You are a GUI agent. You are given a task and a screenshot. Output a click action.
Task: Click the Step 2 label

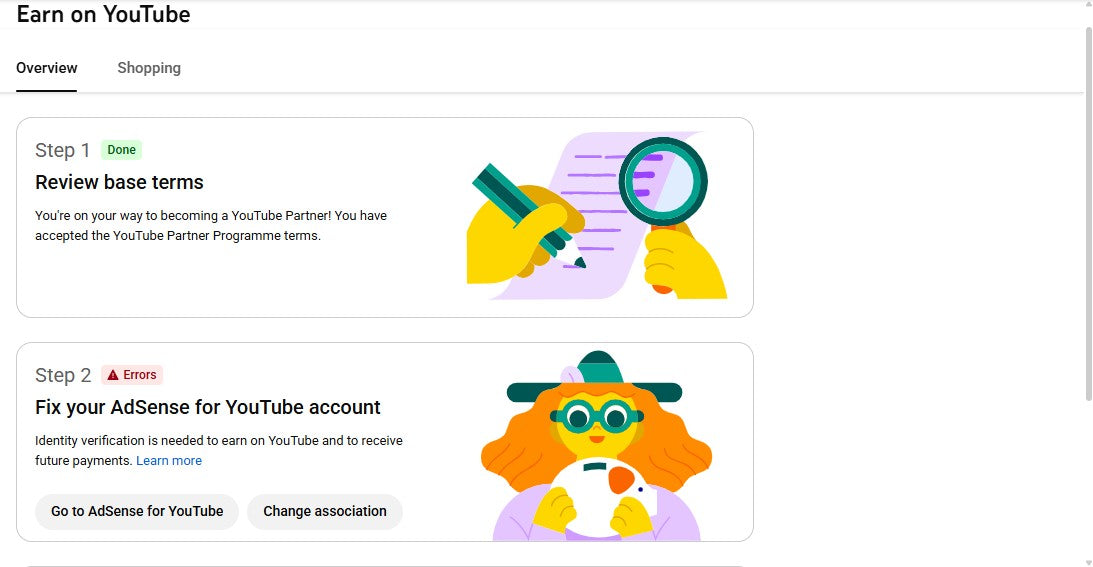click(x=63, y=375)
